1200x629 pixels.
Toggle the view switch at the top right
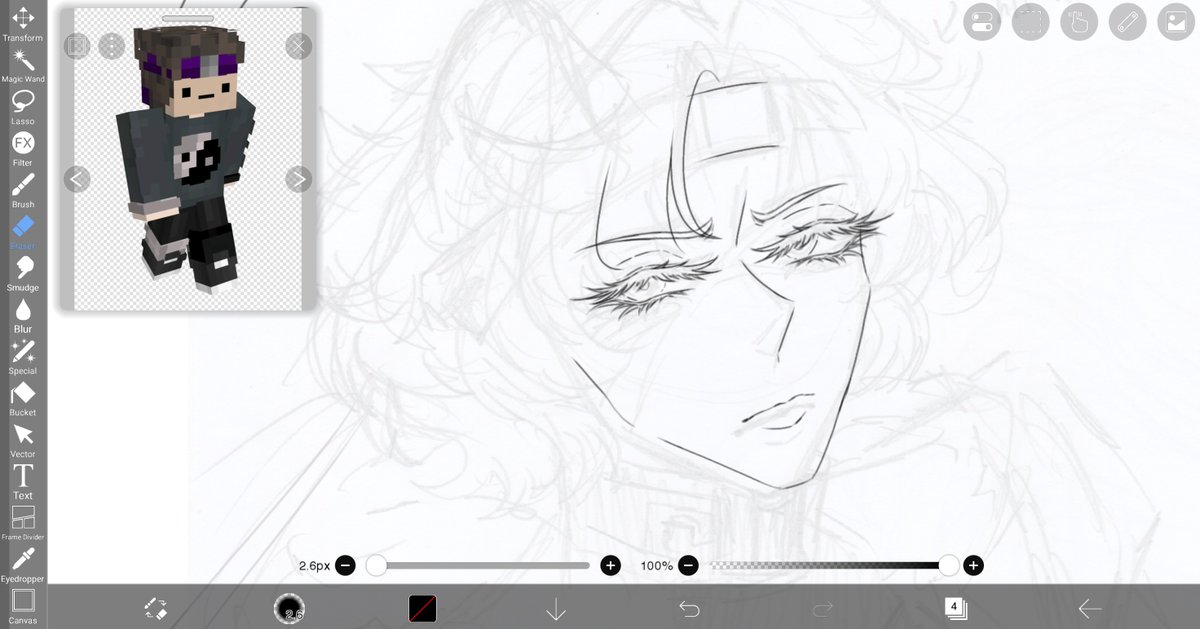tap(982, 22)
